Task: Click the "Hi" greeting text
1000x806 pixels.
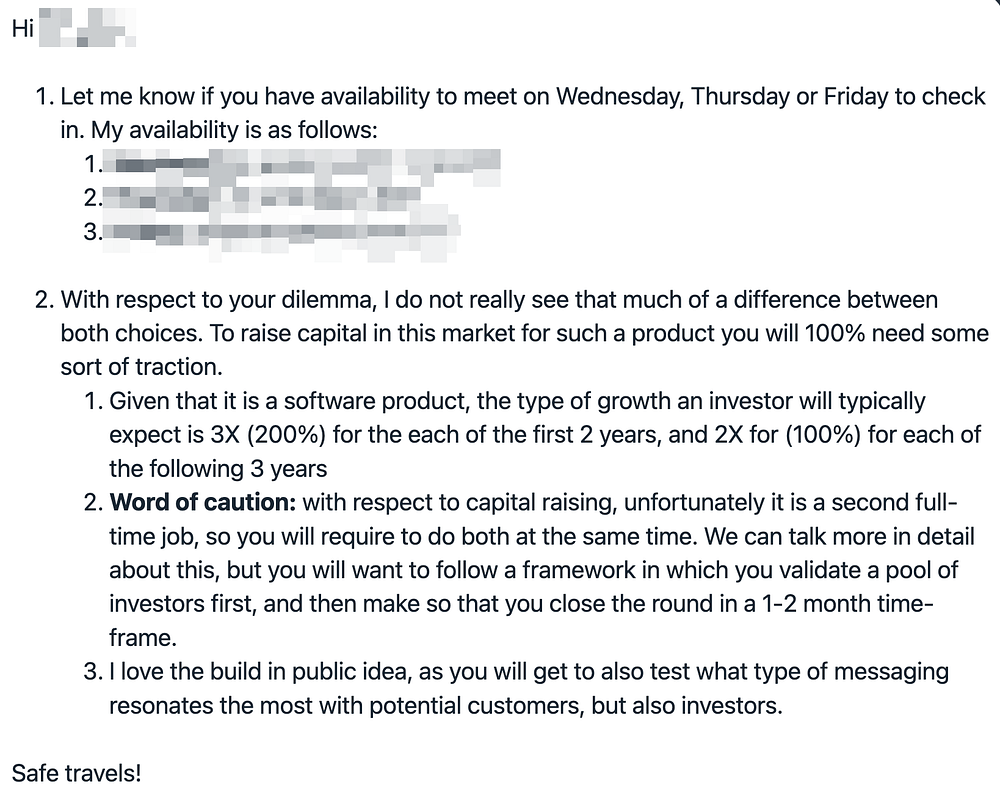Action: [23, 30]
